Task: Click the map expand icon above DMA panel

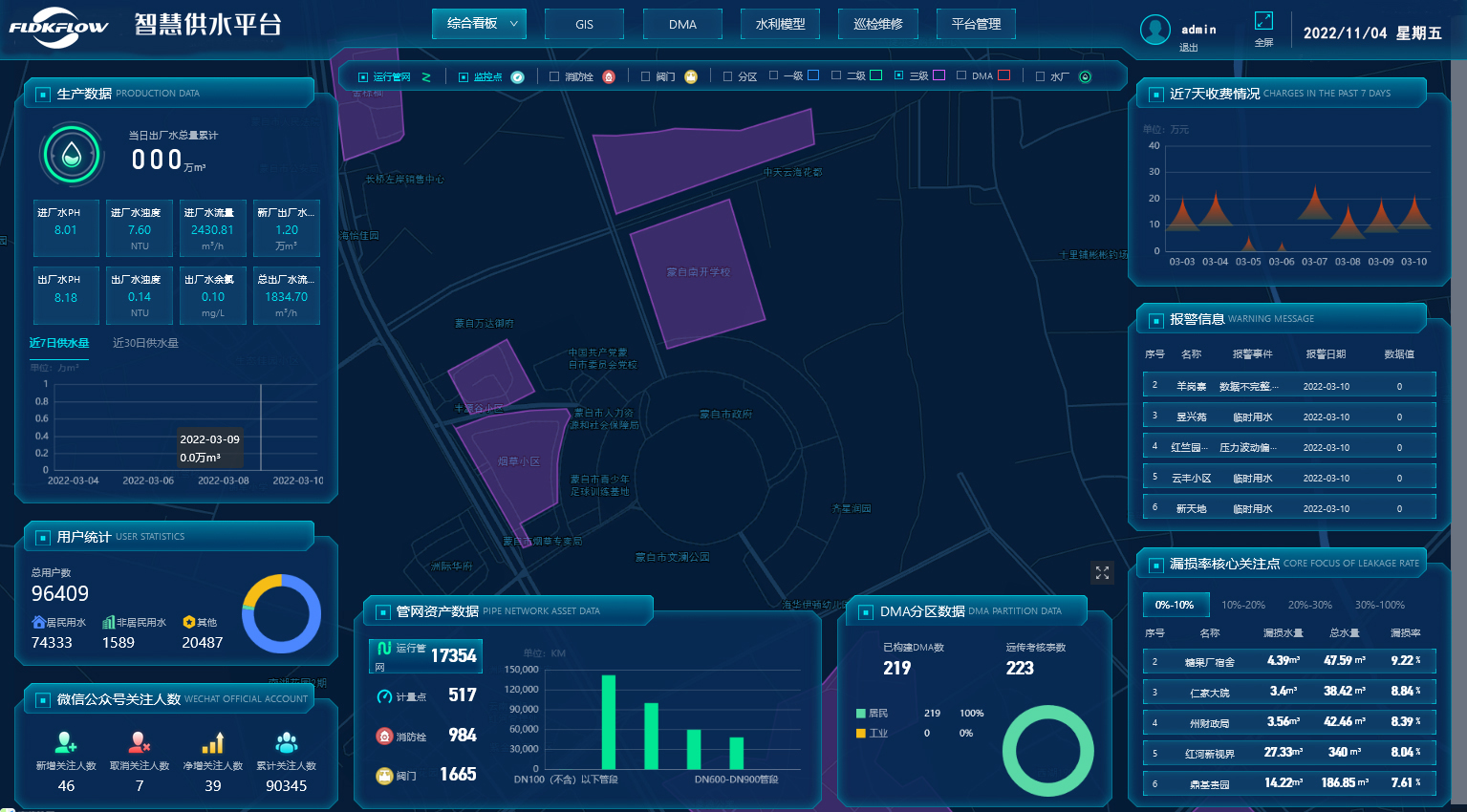Action: [1102, 572]
